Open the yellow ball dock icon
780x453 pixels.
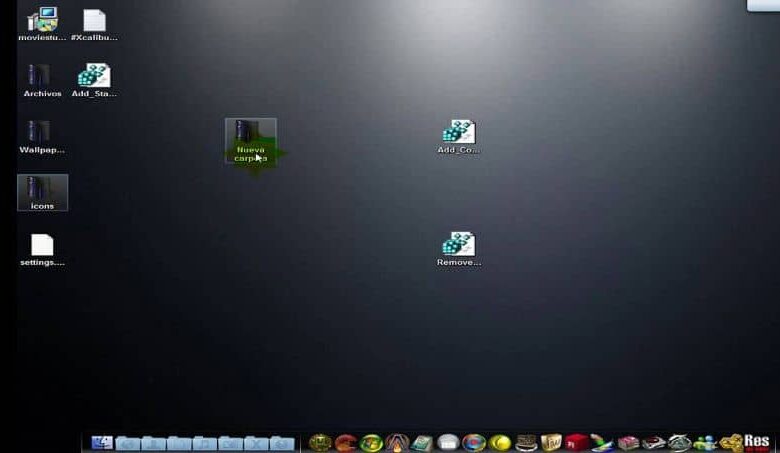(x=499, y=443)
